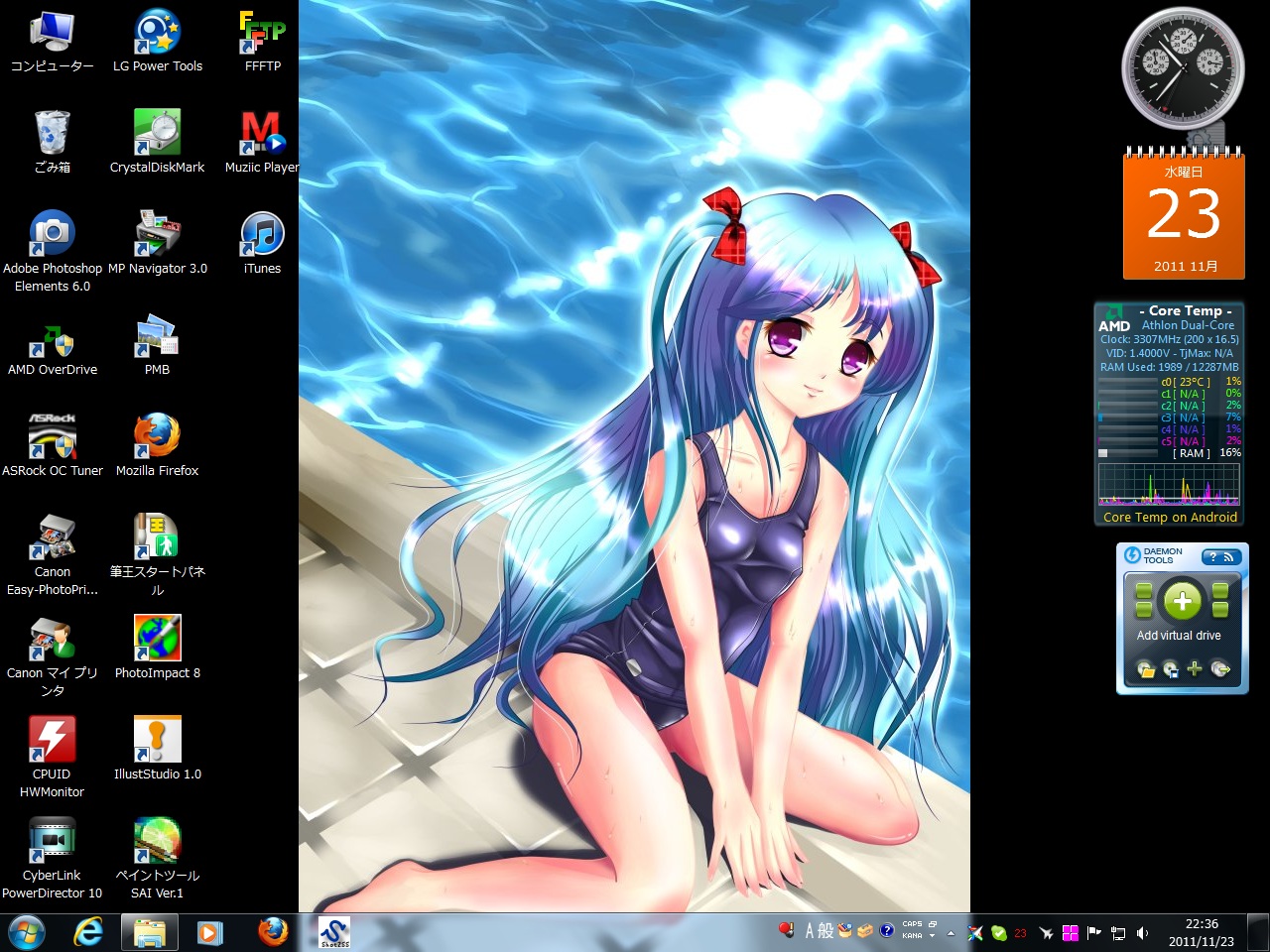Select the ペイントツール SAI Ver.1 shortcut
Screen dimensions: 1270x952
coord(157,859)
